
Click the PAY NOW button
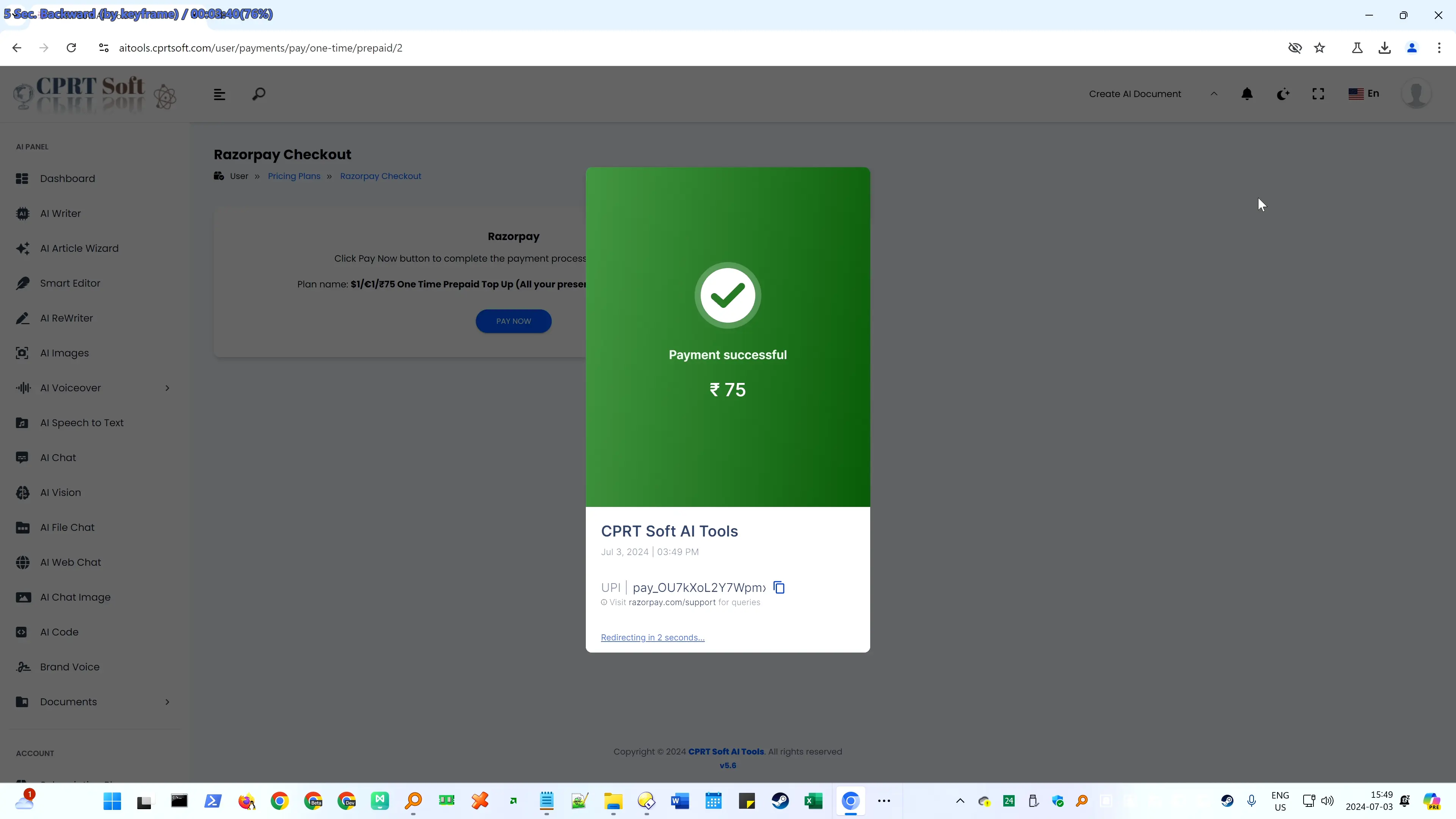[x=513, y=321]
